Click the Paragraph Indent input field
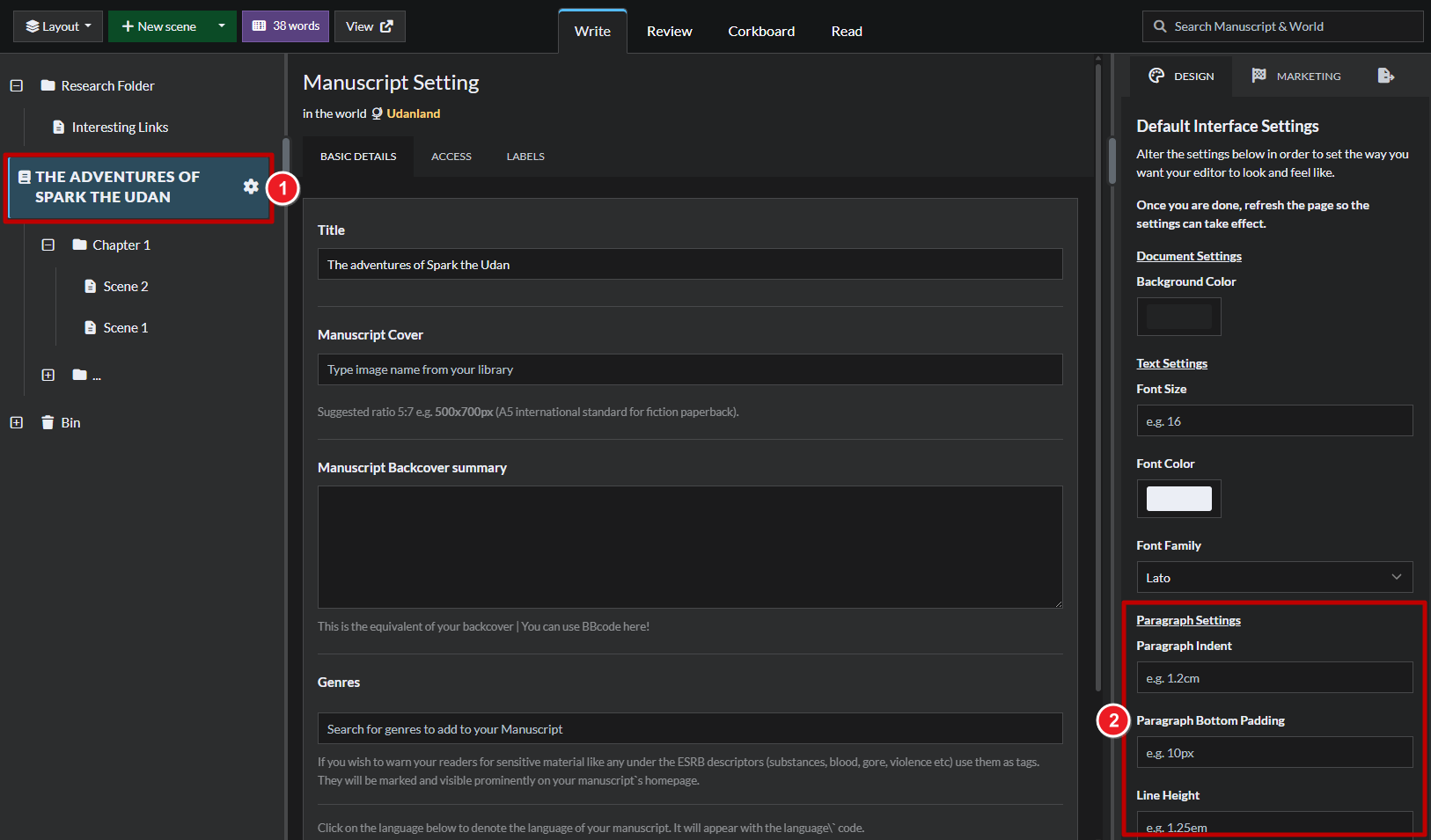Screen dimensions: 1431x840 [1274, 677]
